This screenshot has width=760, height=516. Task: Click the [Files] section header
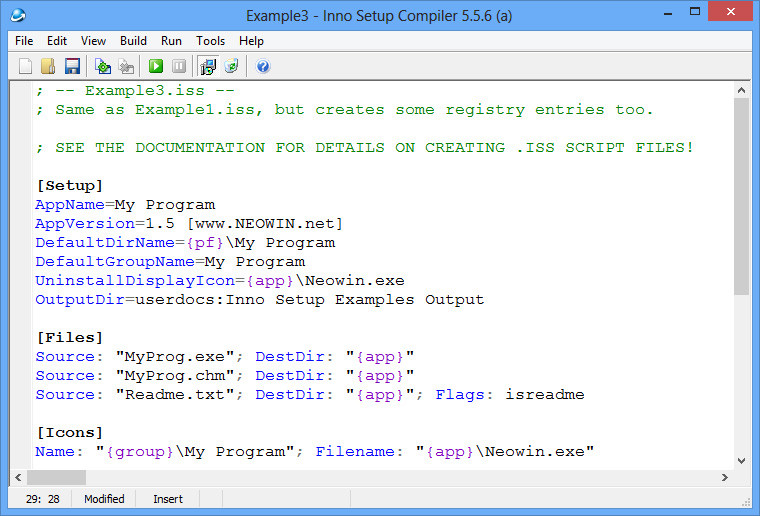pyautogui.click(x=70, y=337)
